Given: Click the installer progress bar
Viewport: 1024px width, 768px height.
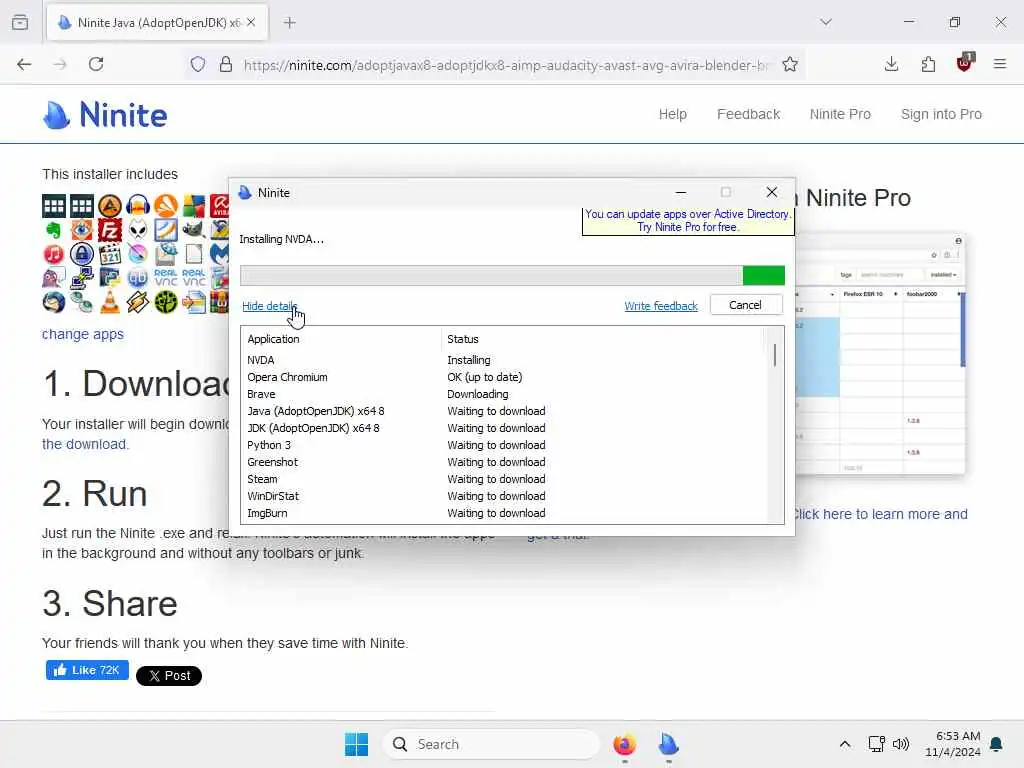Looking at the screenshot, I should (512, 276).
